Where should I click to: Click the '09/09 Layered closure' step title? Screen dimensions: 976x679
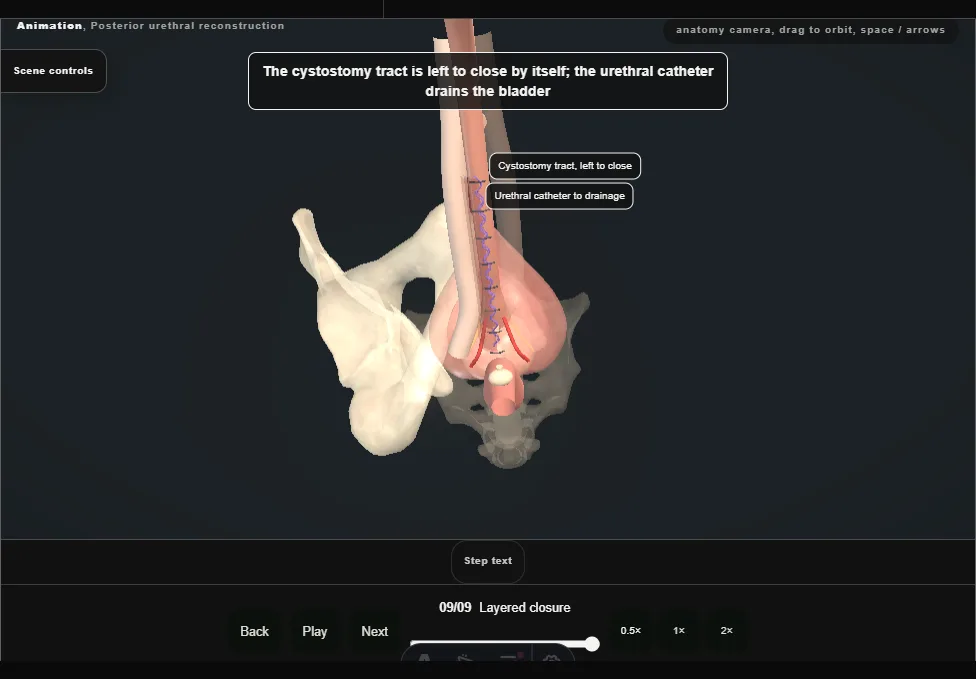(x=505, y=607)
